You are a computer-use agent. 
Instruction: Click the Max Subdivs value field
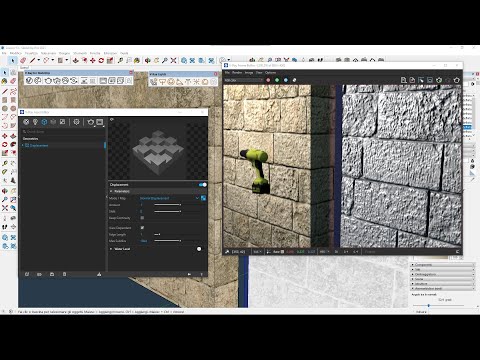[x=145, y=241]
